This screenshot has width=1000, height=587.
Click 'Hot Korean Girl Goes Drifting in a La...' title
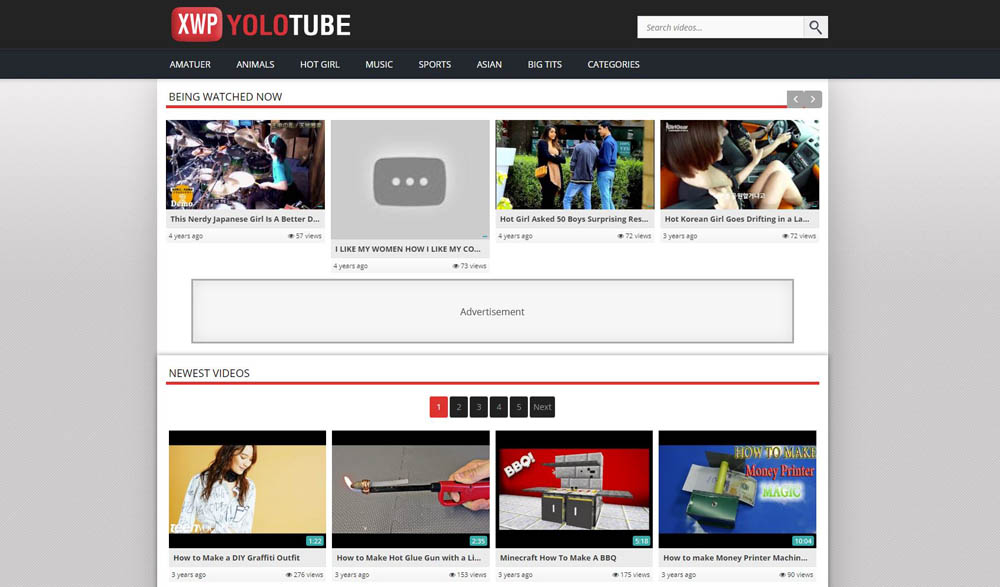tap(737, 219)
